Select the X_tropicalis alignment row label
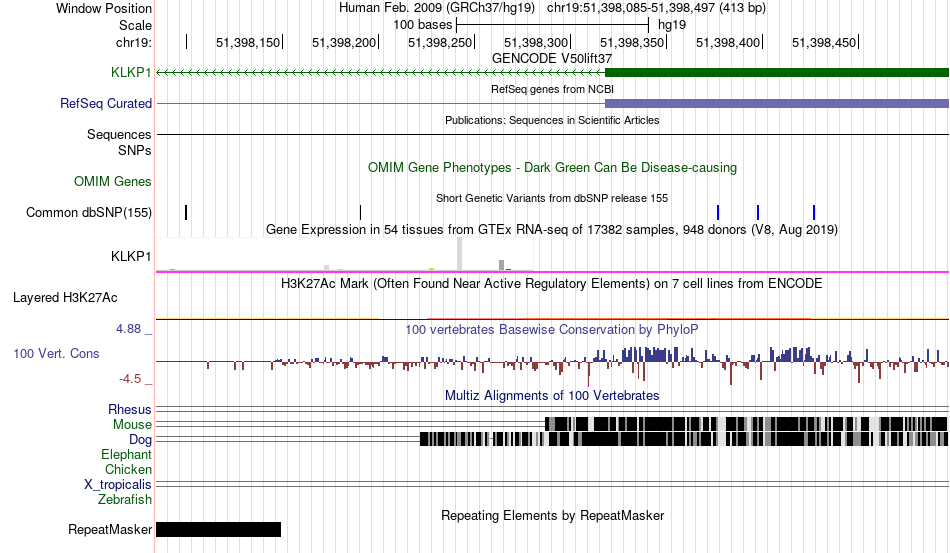This screenshot has height=553, width=950. (118, 485)
